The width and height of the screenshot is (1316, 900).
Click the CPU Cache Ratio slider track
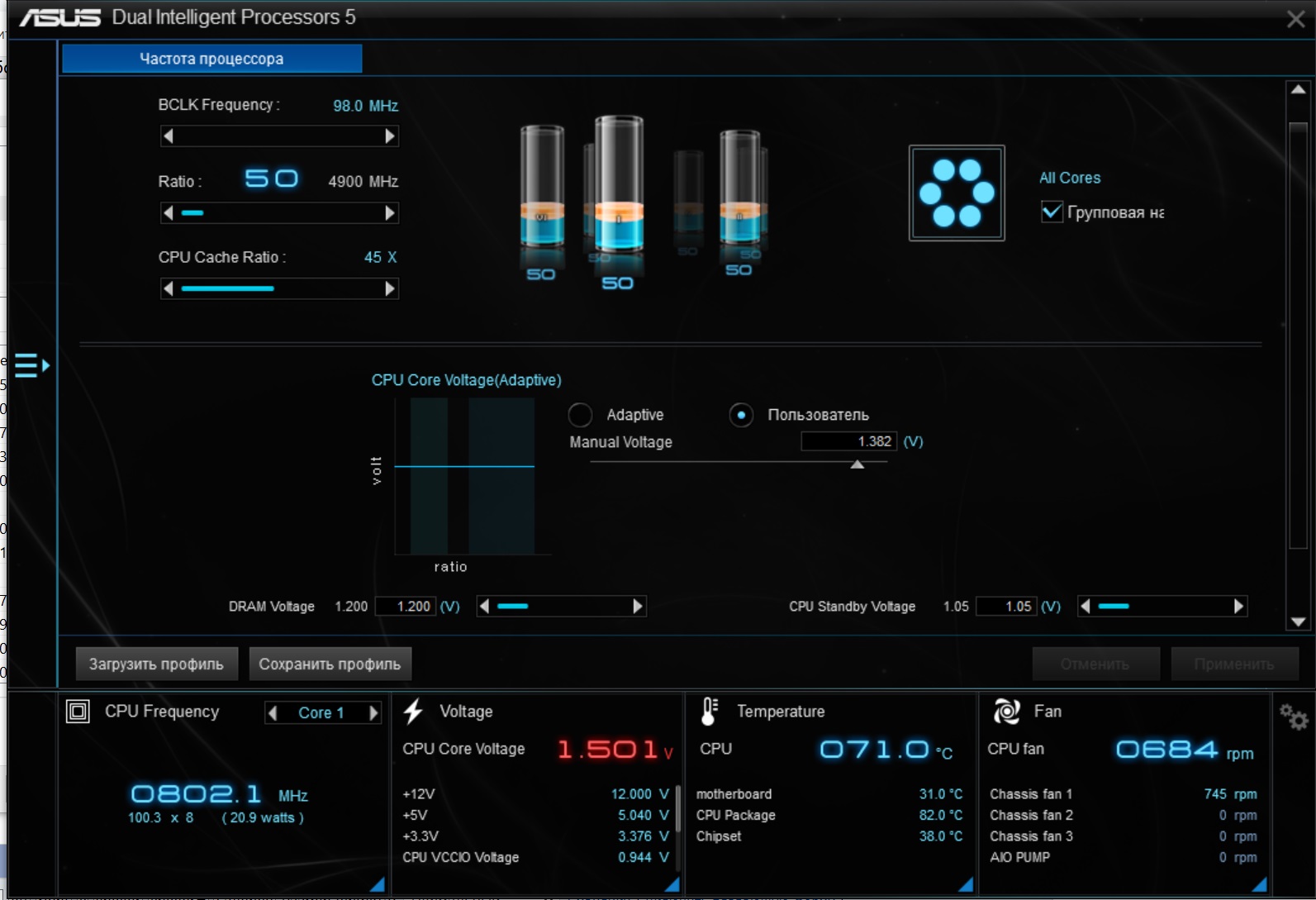coord(279,288)
